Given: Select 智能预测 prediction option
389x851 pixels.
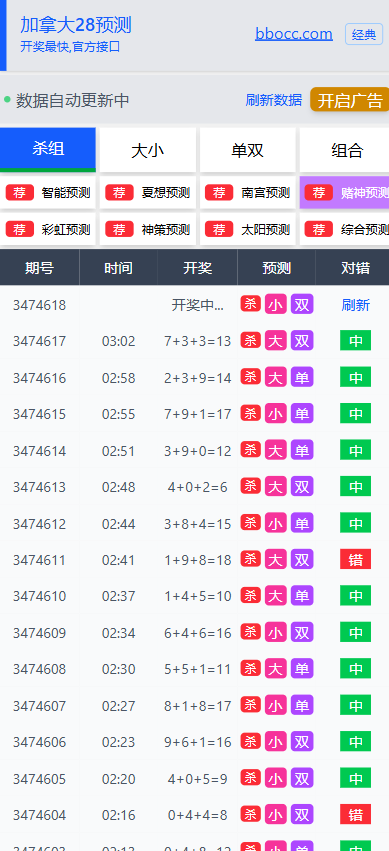Looking at the screenshot, I should tap(48, 193).
